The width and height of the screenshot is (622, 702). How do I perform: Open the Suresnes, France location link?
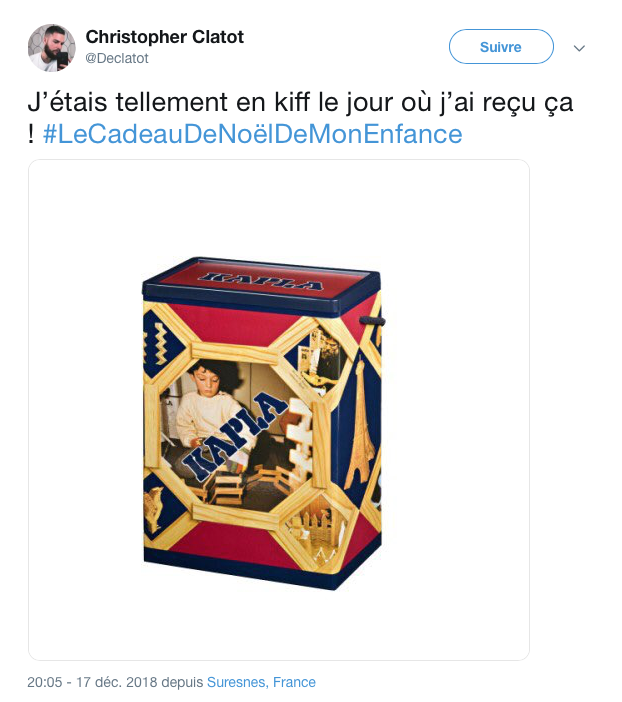pos(261,682)
